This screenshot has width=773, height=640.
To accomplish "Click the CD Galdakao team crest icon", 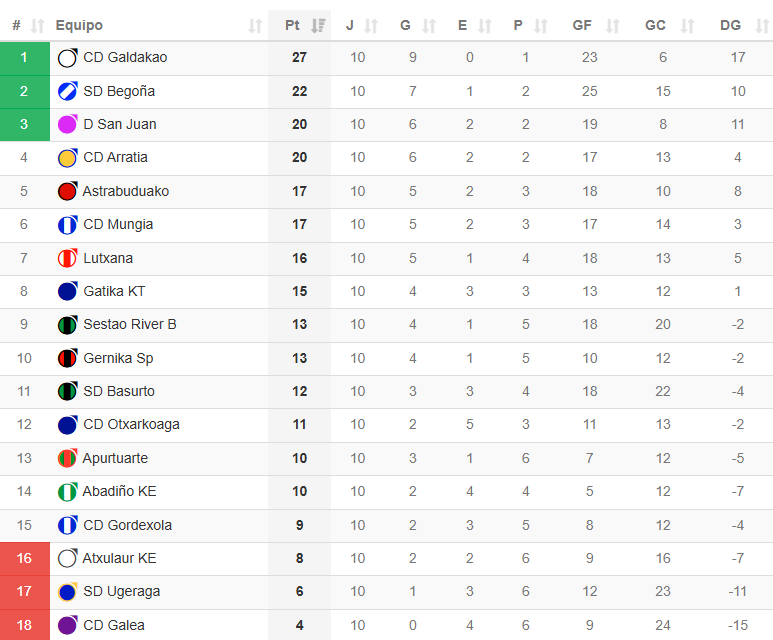I will point(68,58).
